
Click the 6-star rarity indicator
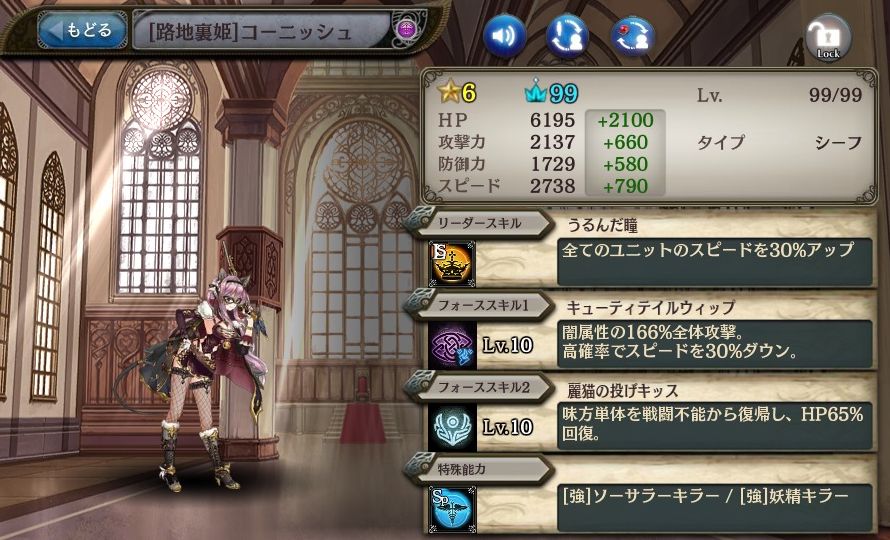457,92
